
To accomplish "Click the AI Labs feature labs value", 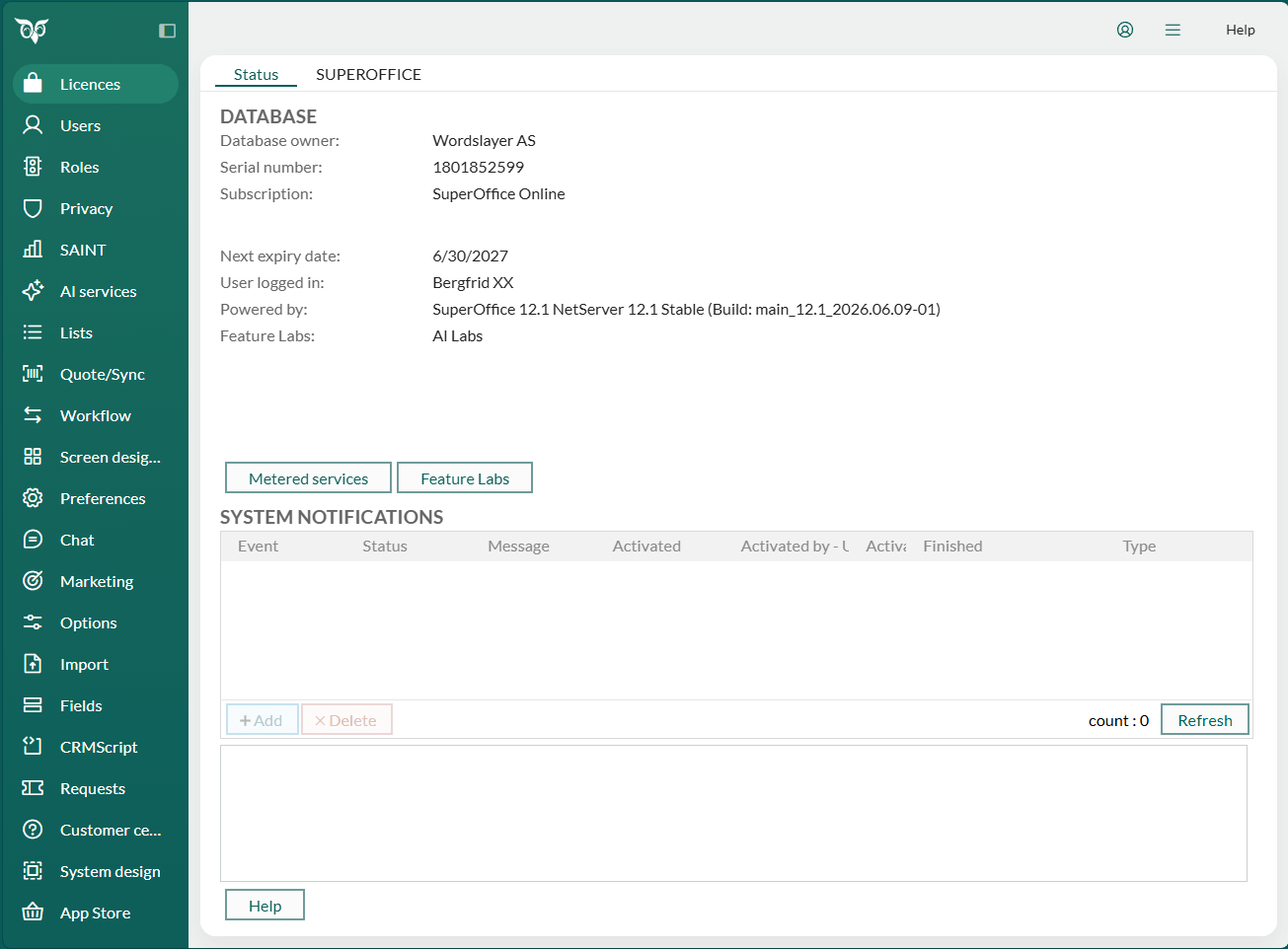I will pos(458,336).
